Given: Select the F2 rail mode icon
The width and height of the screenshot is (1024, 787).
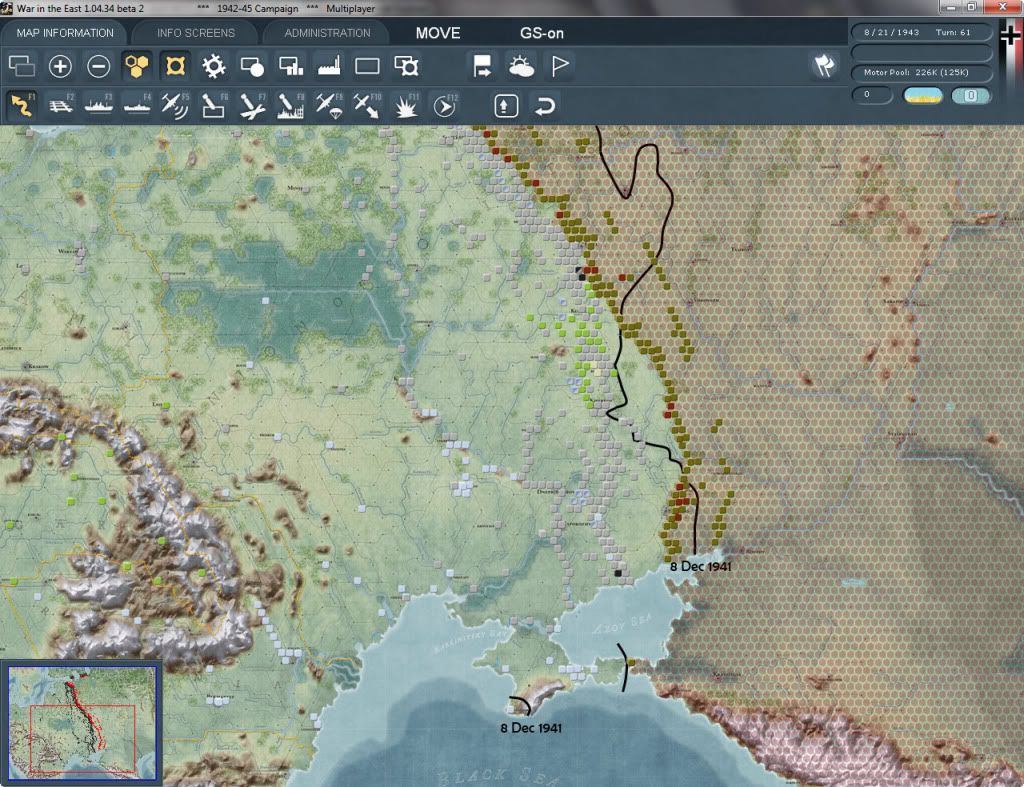Looking at the screenshot, I should tap(60, 105).
